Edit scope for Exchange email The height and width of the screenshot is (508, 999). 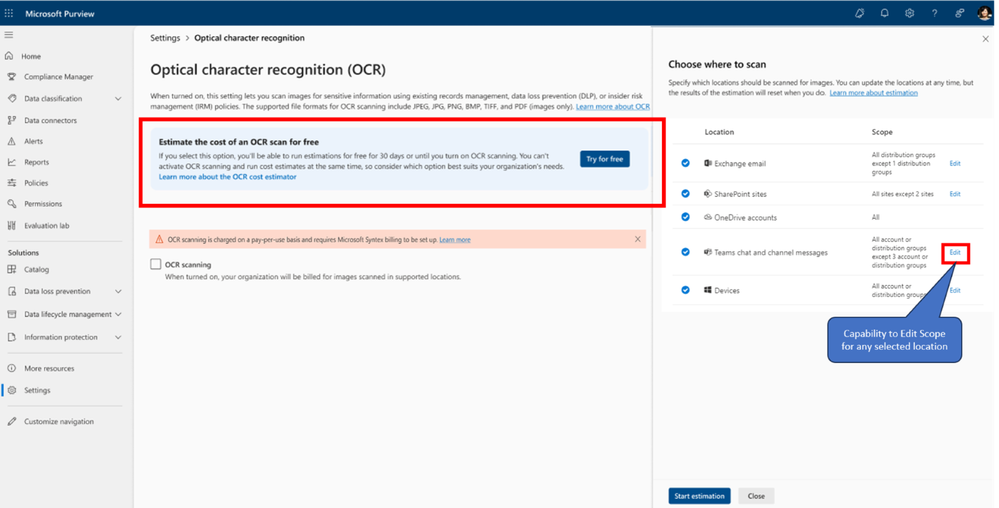click(954, 163)
